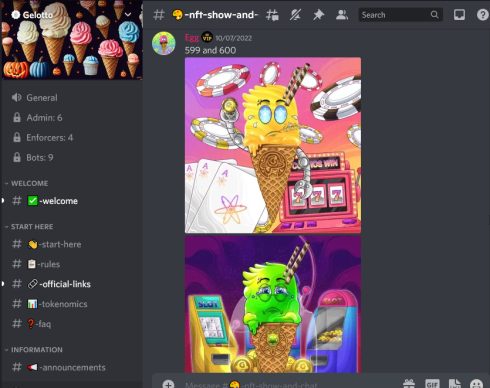This screenshot has height=388, width=490.
Task: Open the sticker picker icon
Action: pos(455,384)
